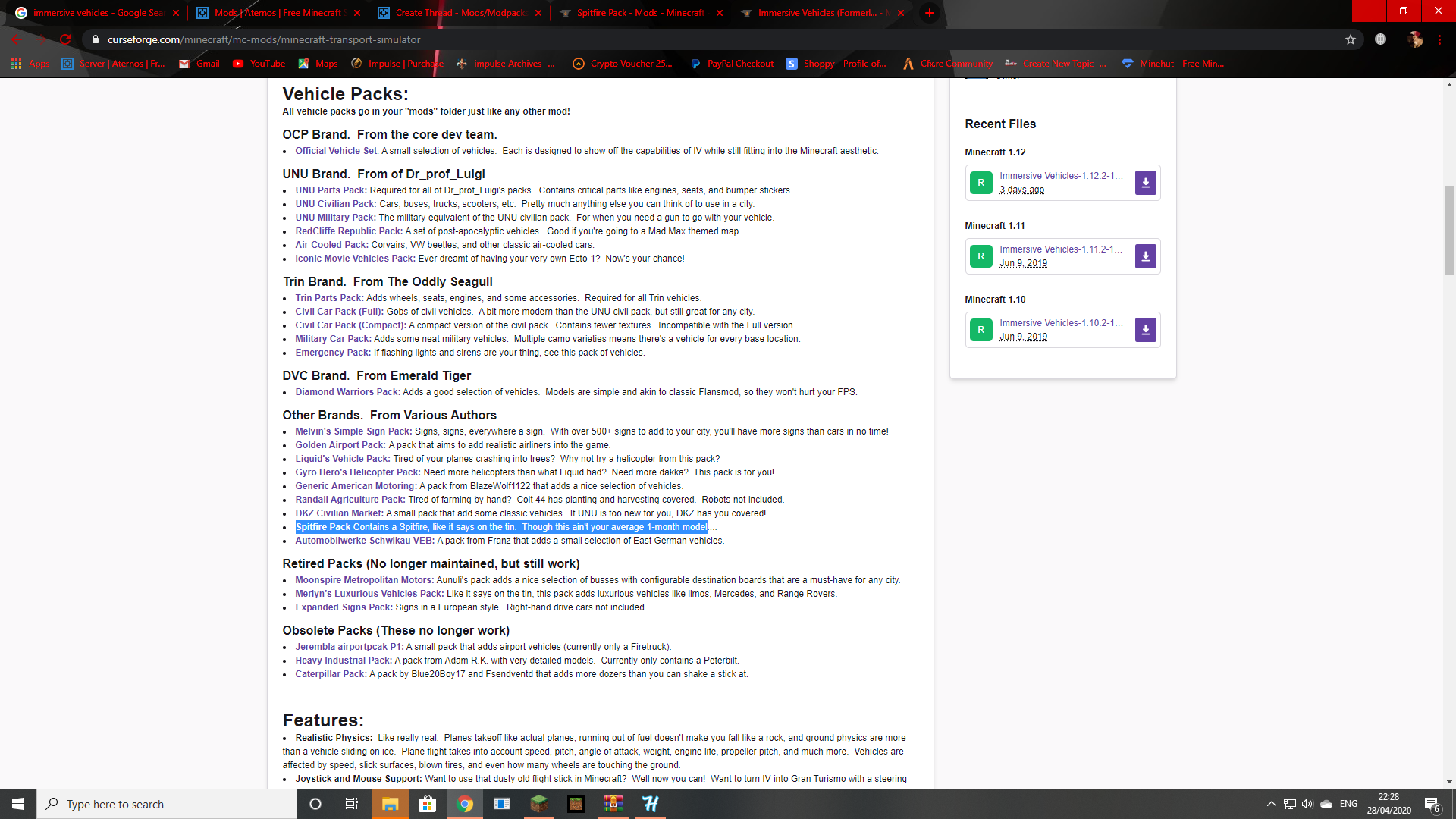This screenshot has height=819, width=1456.
Task: Open Chrome three-dot menu
Action: (1439, 39)
